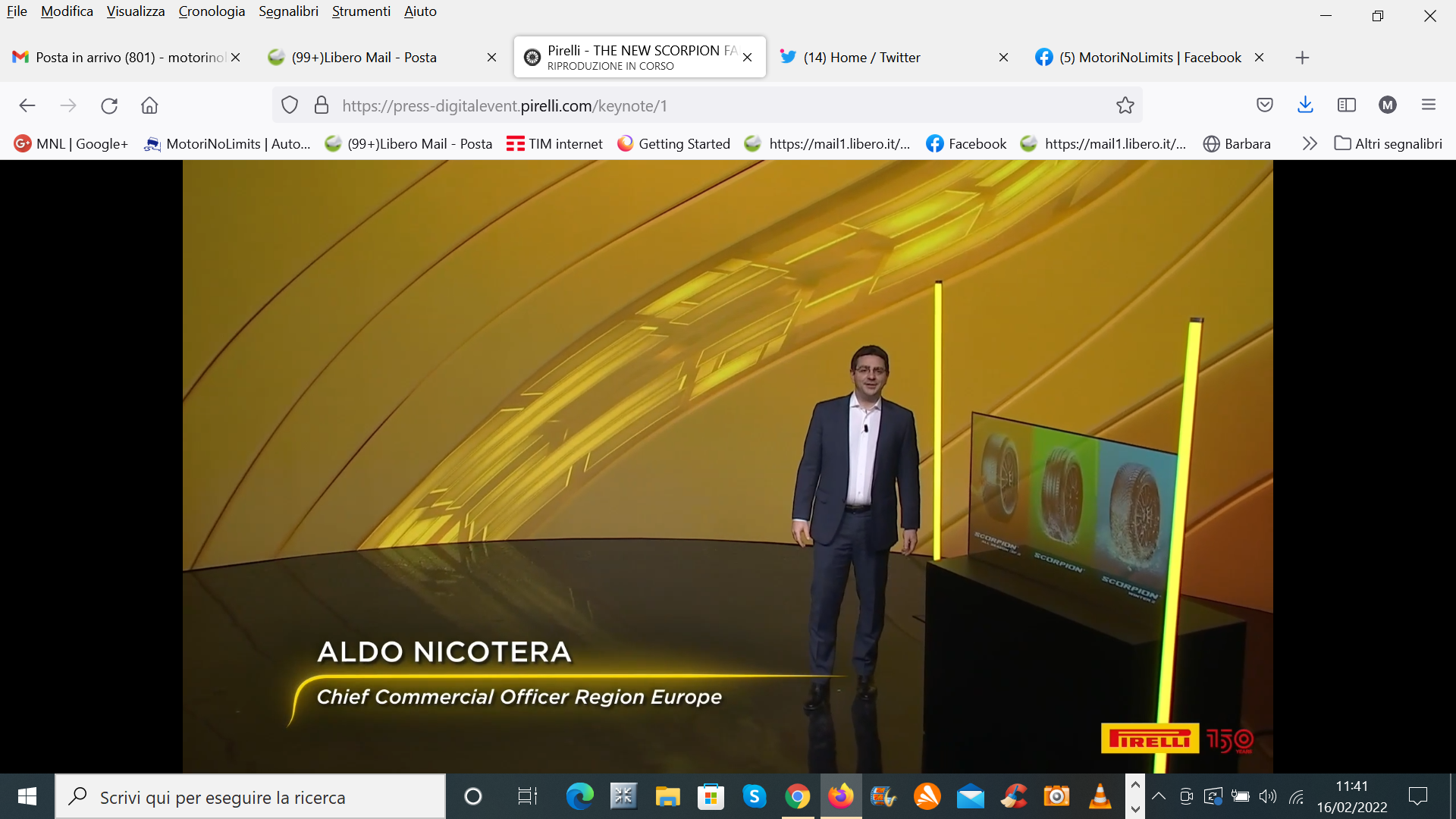Open the Downloads panel

click(1305, 105)
